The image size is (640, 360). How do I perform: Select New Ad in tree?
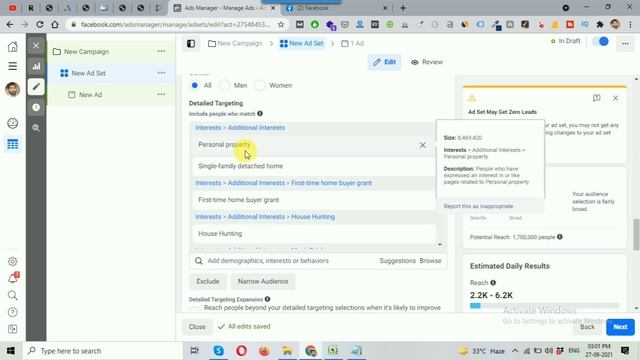tap(90, 94)
